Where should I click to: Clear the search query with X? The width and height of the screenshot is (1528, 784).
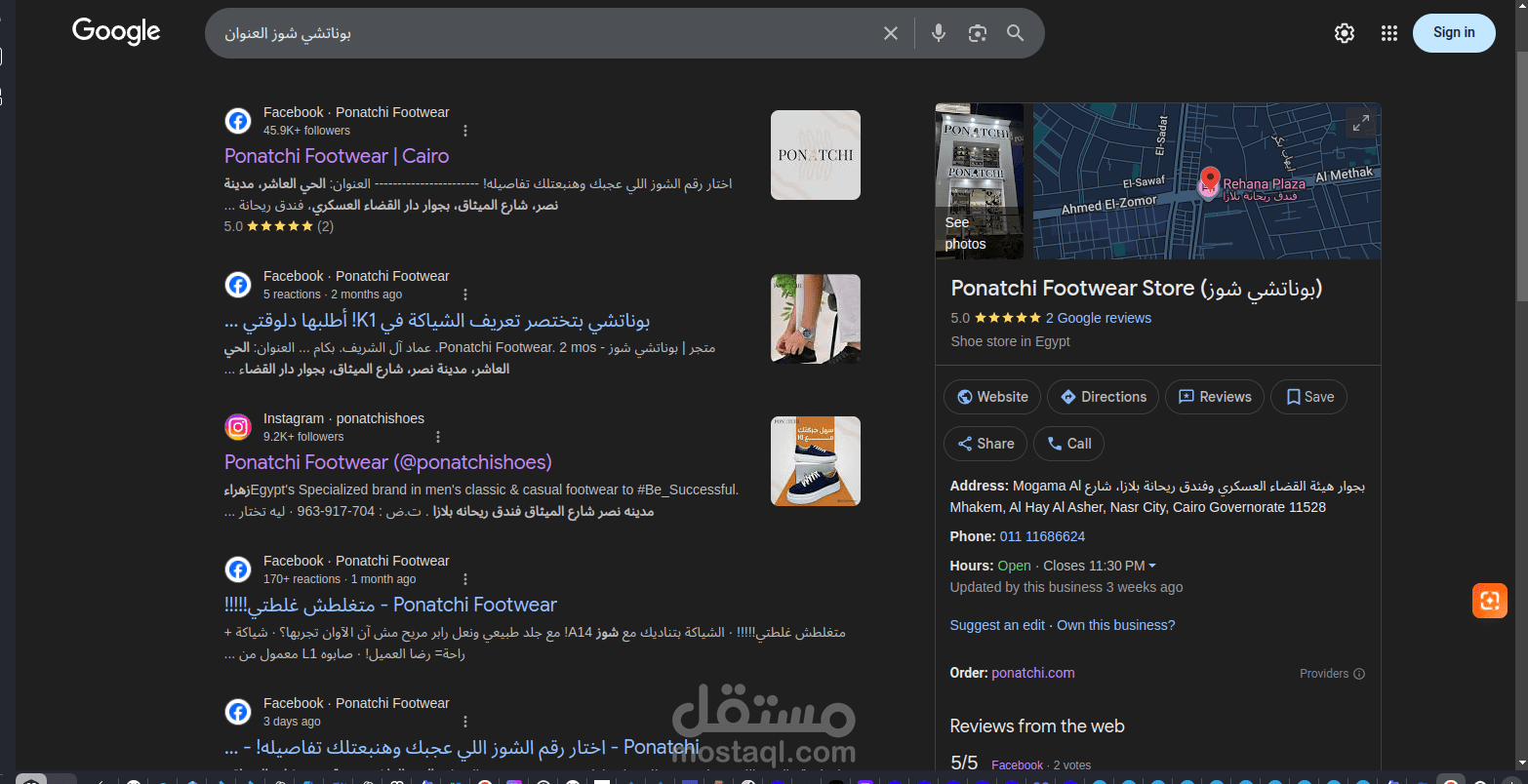[x=890, y=33]
